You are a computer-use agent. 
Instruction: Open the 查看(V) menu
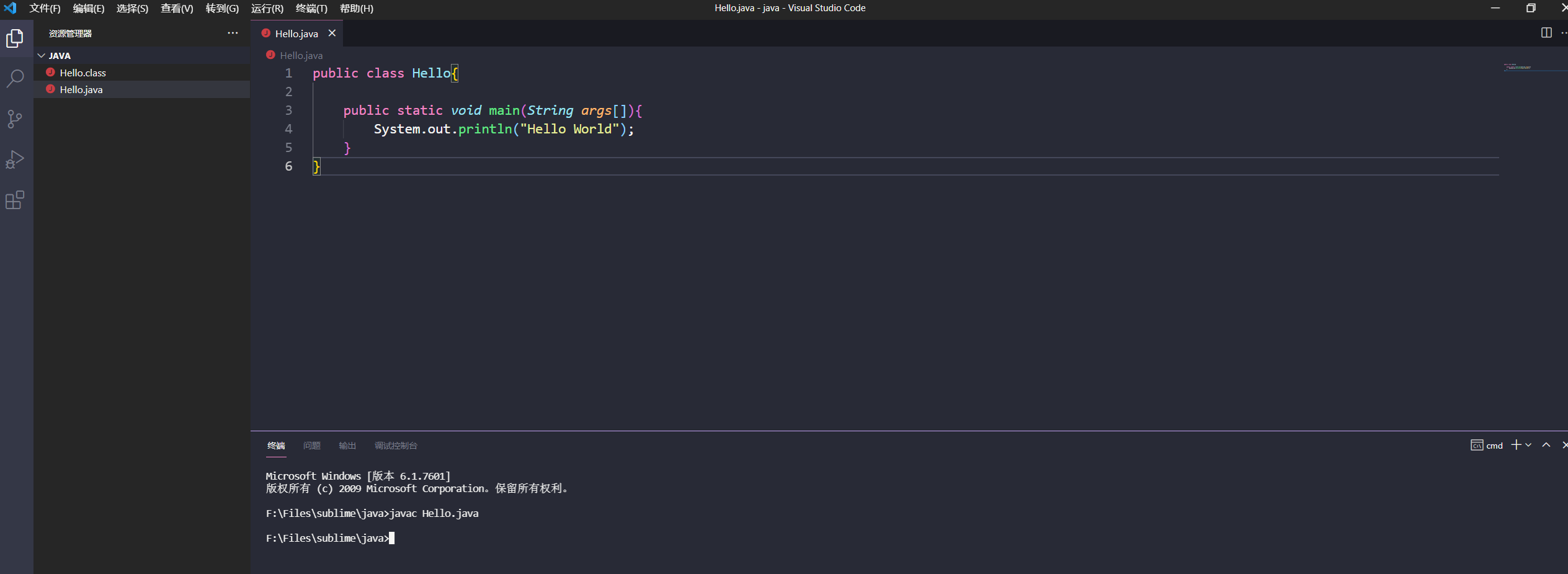pyautogui.click(x=177, y=8)
